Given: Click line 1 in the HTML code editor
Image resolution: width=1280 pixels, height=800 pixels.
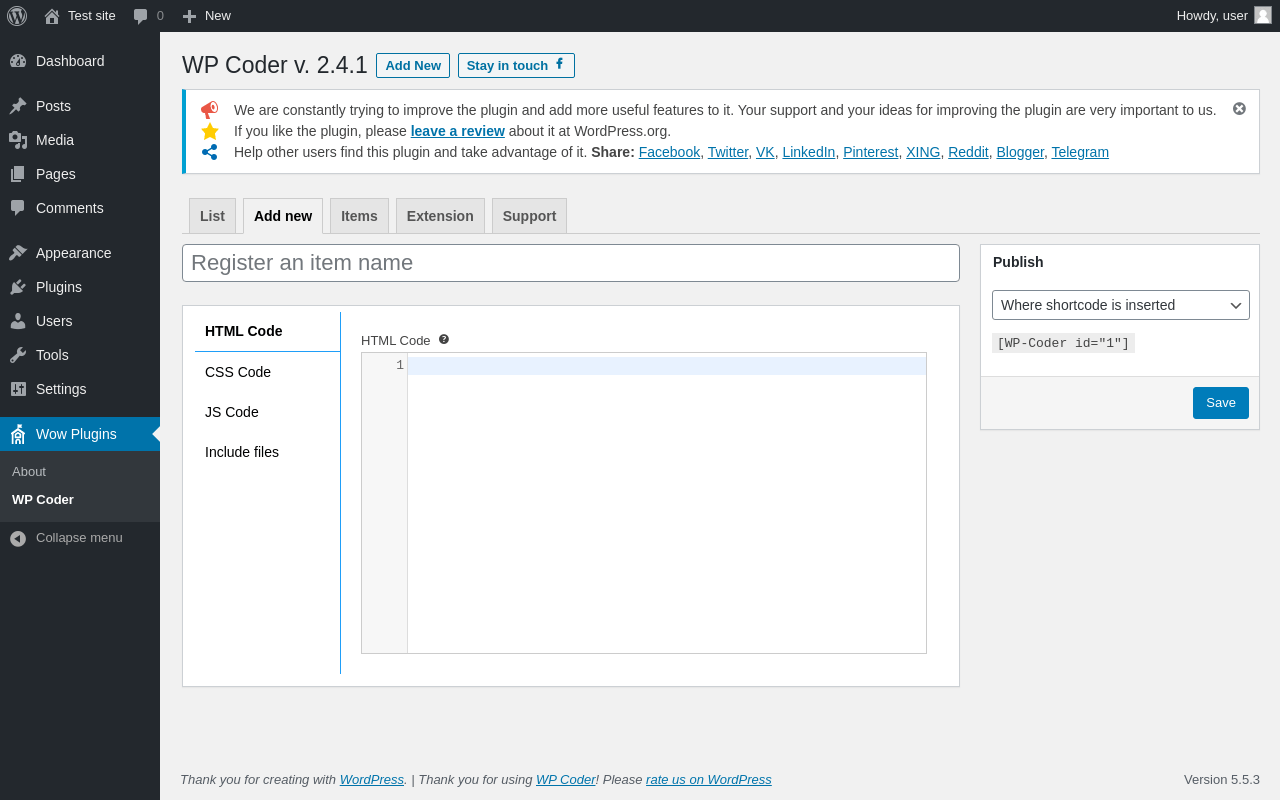Looking at the screenshot, I should click(667, 366).
